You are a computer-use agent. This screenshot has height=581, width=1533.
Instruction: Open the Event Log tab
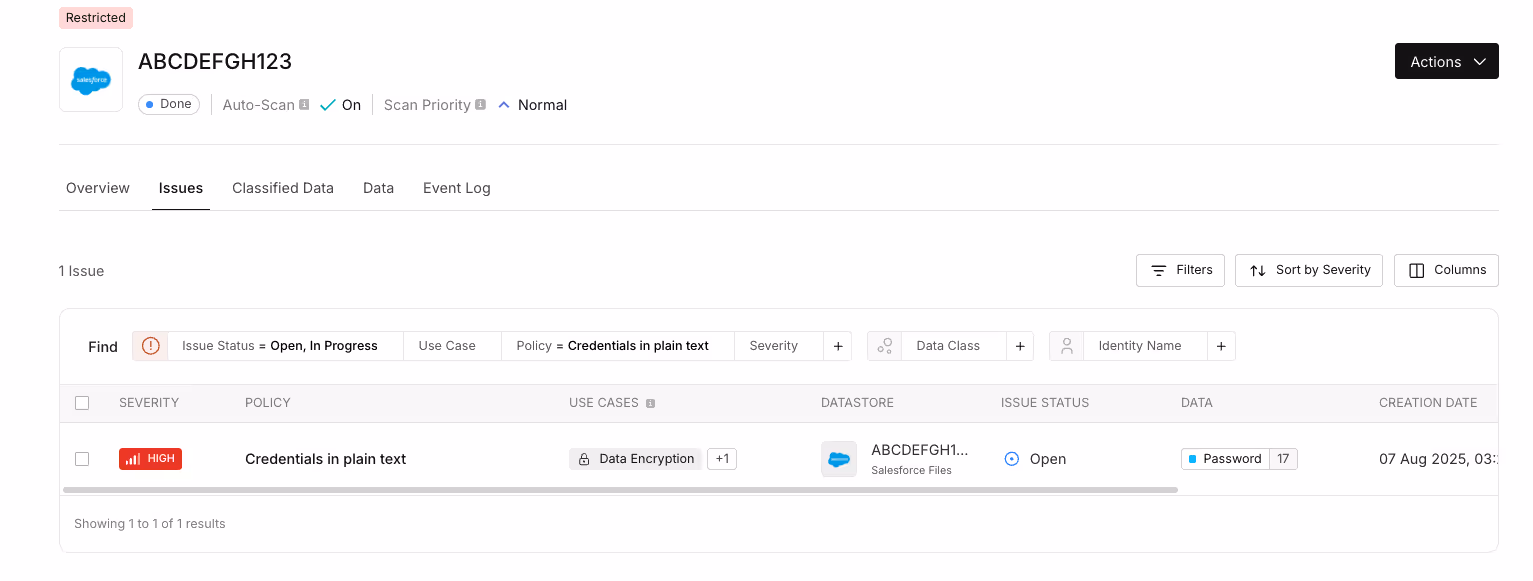pos(457,188)
